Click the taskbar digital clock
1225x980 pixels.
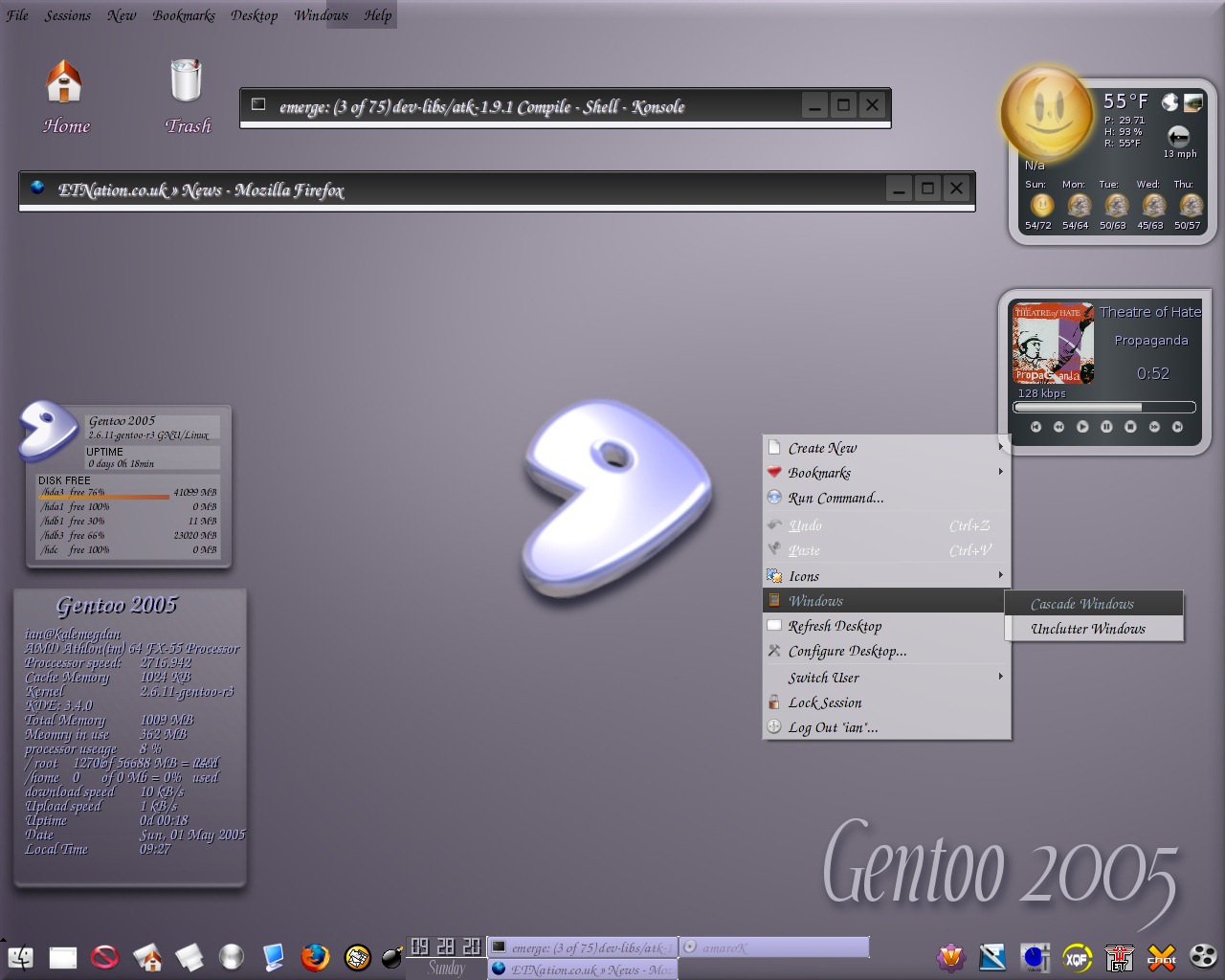coord(446,947)
